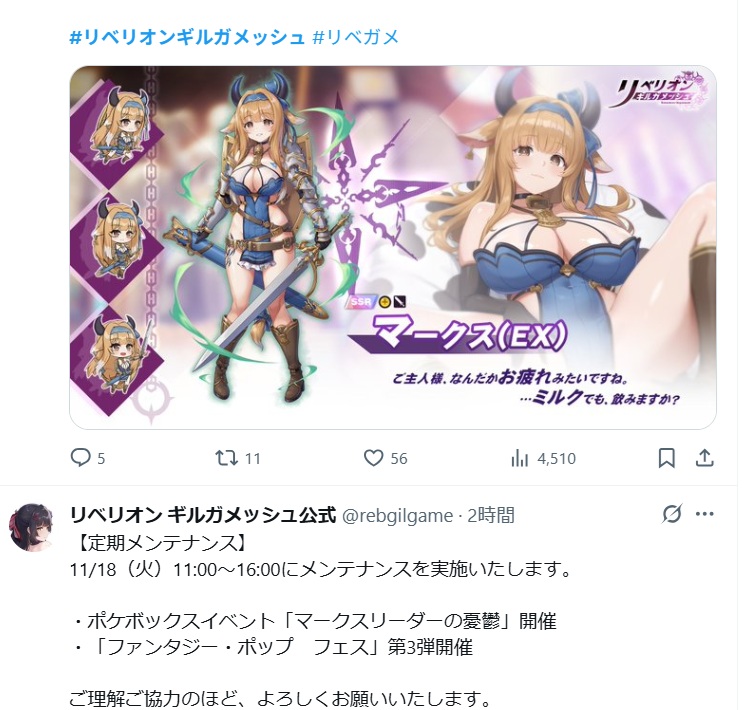
Task: Open the 定期メンテナンス post text
Action: pos(321,620)
